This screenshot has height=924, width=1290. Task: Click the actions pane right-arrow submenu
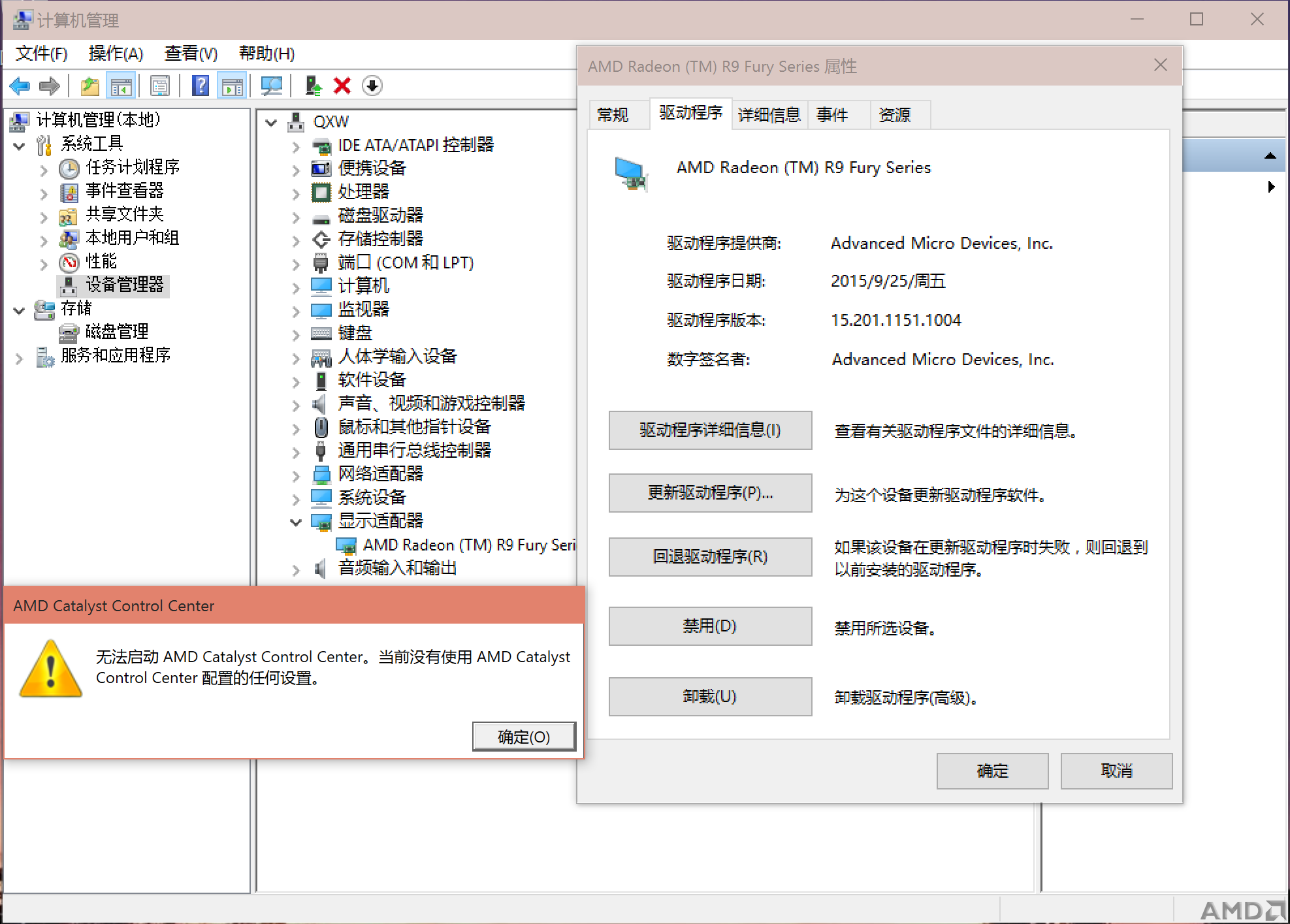[x=1271, y=187]
